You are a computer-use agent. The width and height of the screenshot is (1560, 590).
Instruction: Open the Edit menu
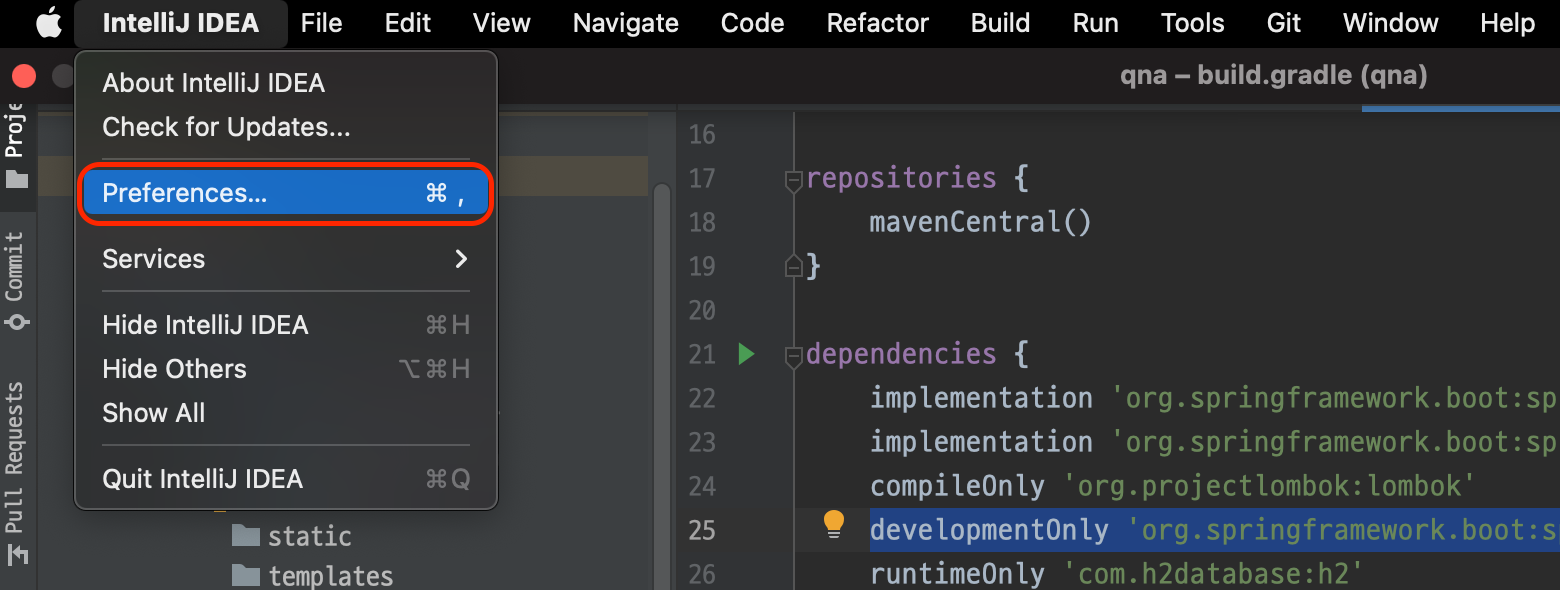(x=408, y=23)
